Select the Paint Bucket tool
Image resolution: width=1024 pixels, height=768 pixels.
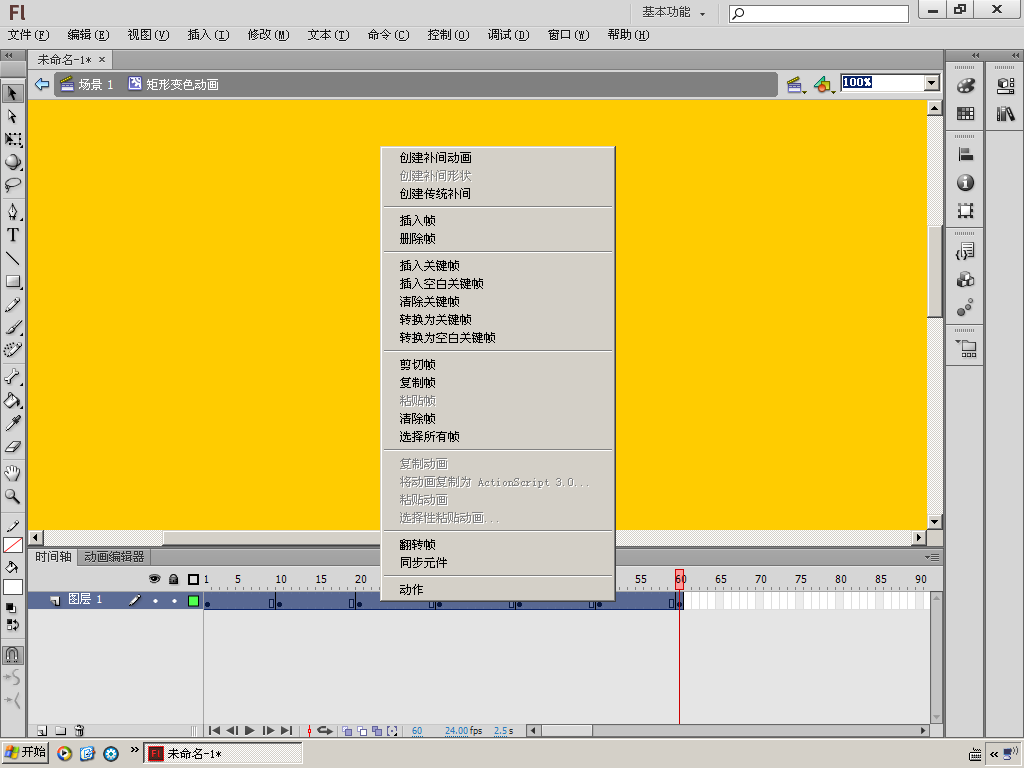(12, 400)
